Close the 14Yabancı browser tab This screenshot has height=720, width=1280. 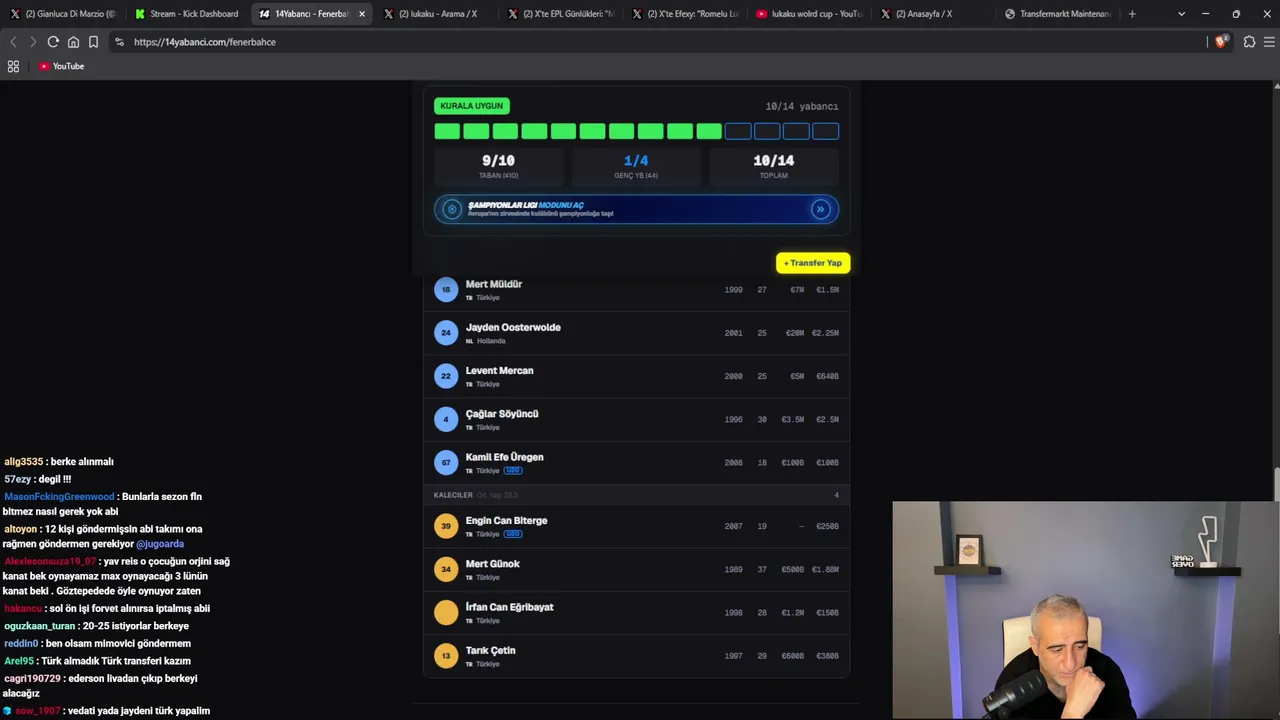point(362,14)
